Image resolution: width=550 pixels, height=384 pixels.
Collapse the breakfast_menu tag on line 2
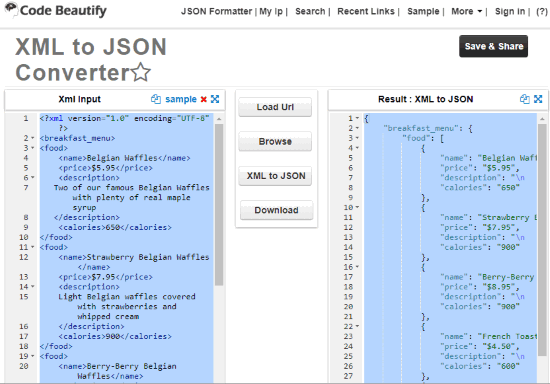(x=33, y=138)
